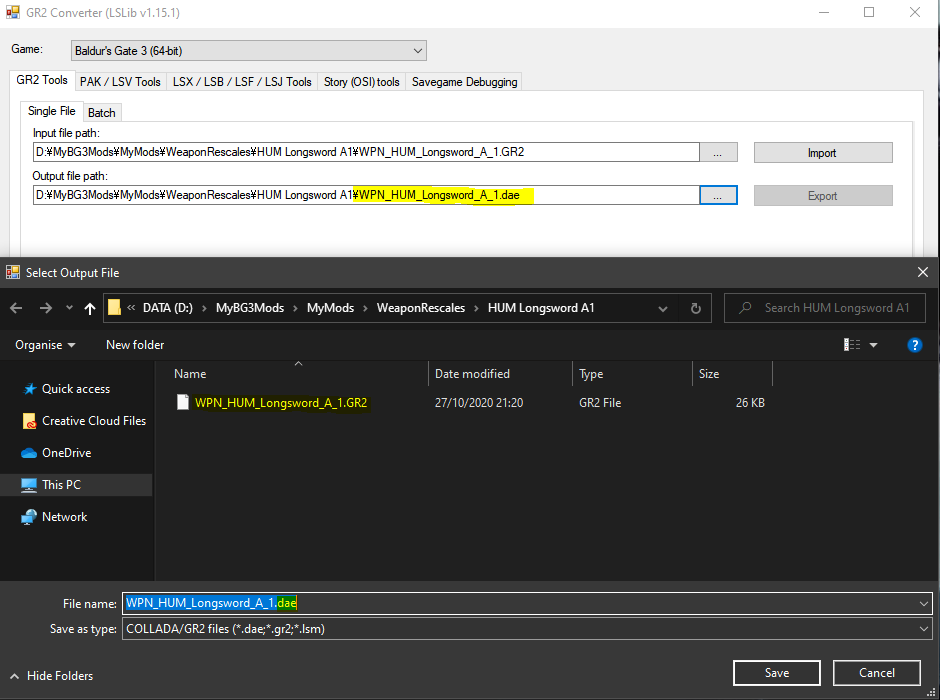The height and width of the screenshot is (700, 940).
Task: Click the GR2 Converter title bar icon
Action: [x=12, y=12]
